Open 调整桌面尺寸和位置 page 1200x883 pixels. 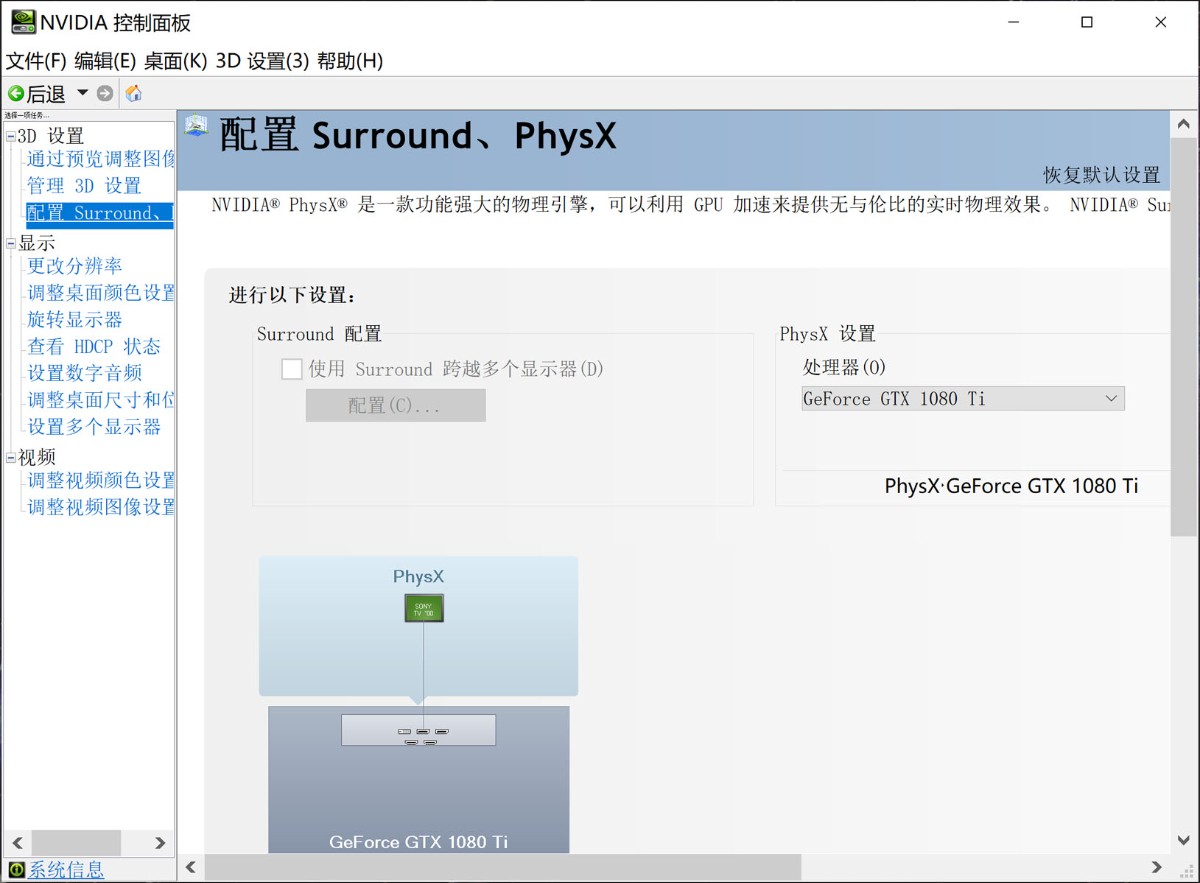(x=101, y=400)
